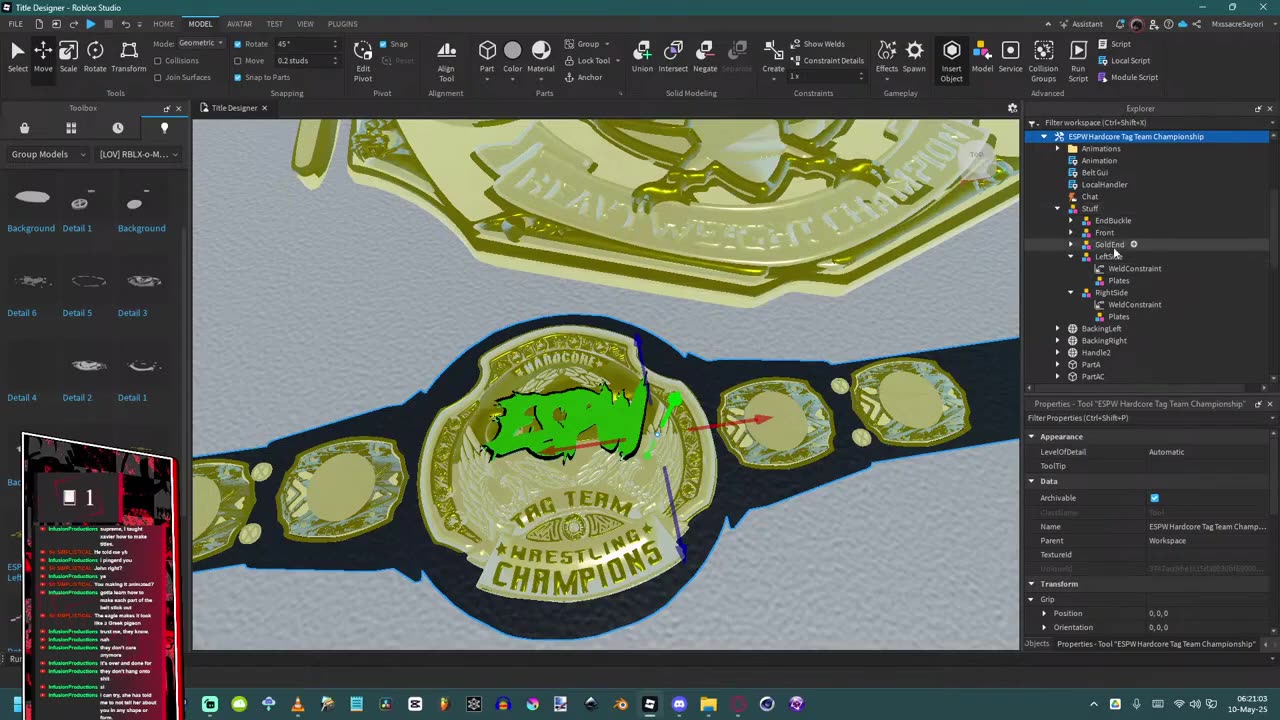Viewport: 1280px width, 720px height.
Task: Open the toolbox Recent clock tab
Action: tap(118, 128)
